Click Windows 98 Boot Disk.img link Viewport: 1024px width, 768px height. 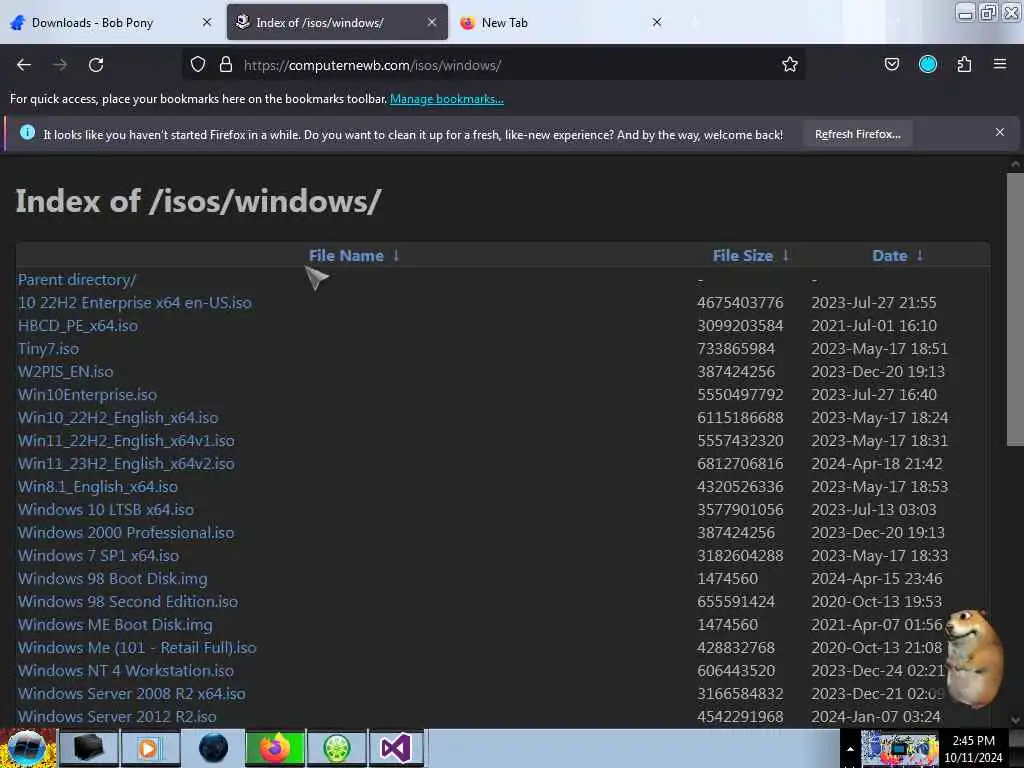(x=112, y=579)
